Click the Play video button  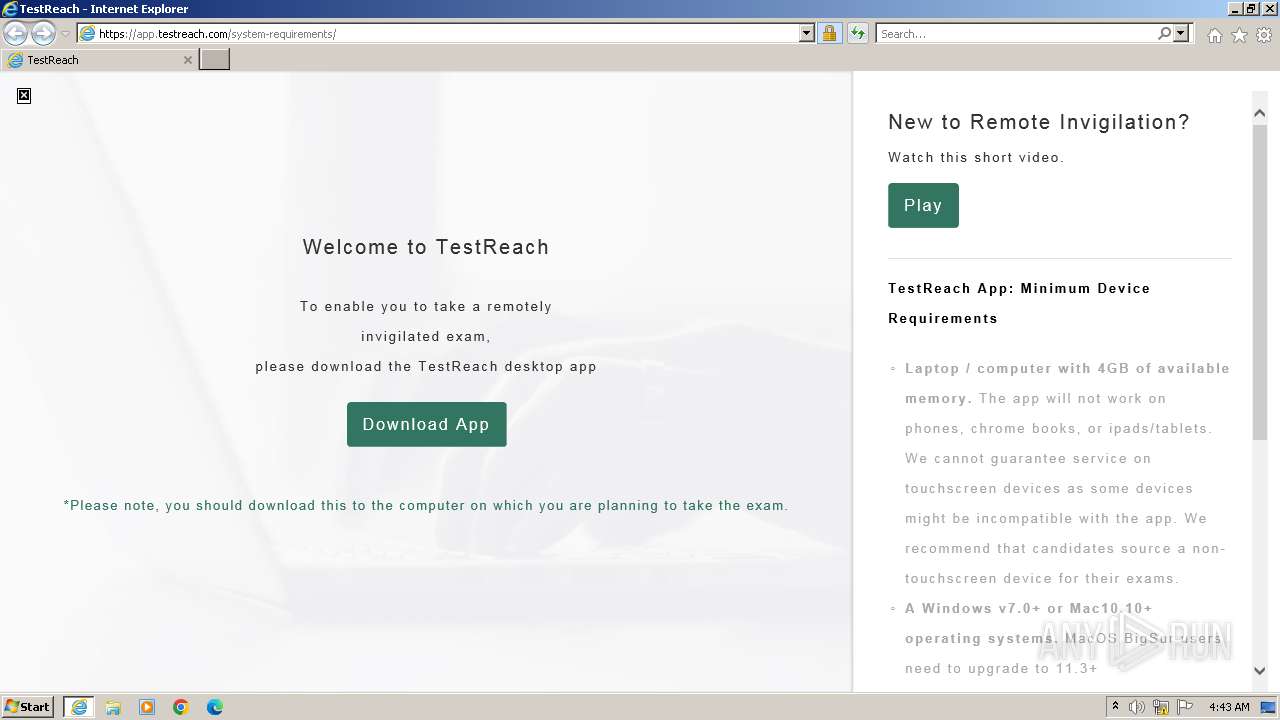(x=923, y=205)
